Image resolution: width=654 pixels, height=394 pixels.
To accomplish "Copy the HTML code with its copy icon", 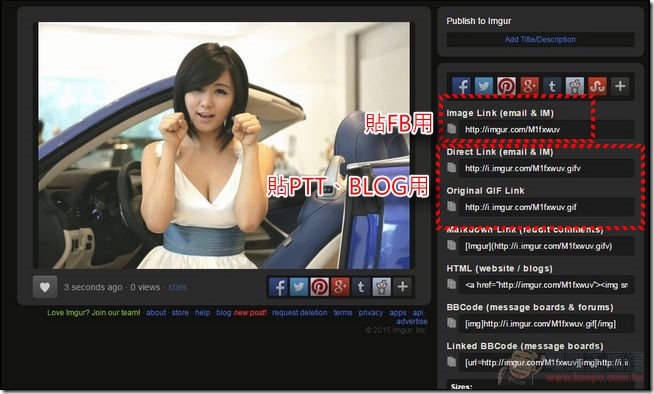I will click(451, 284).
